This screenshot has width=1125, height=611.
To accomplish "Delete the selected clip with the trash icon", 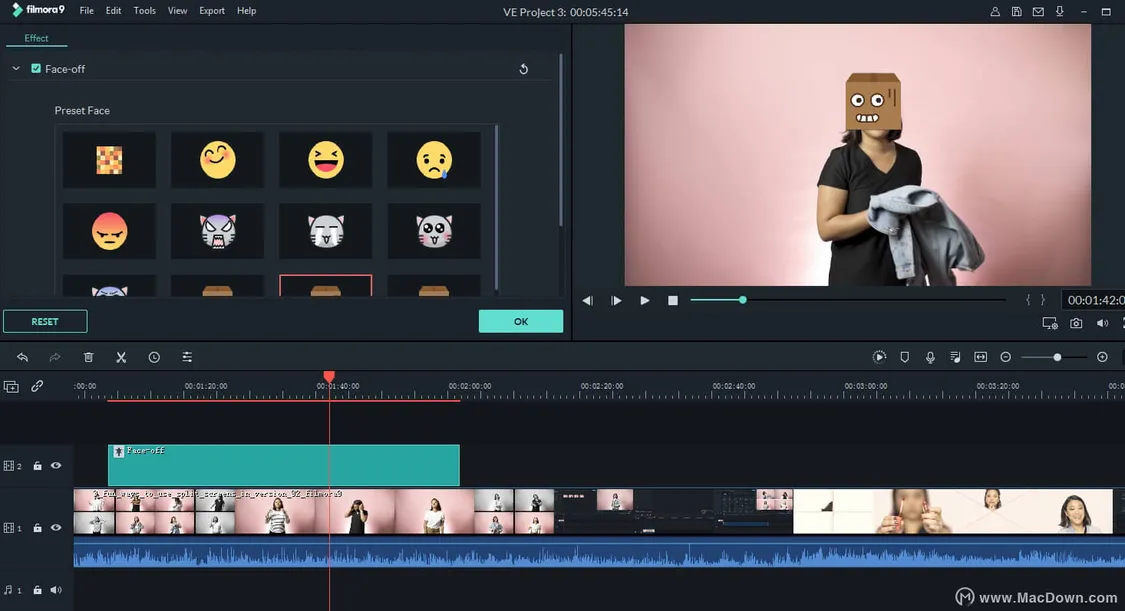I will pyautogui.click(x=88, y=357).
